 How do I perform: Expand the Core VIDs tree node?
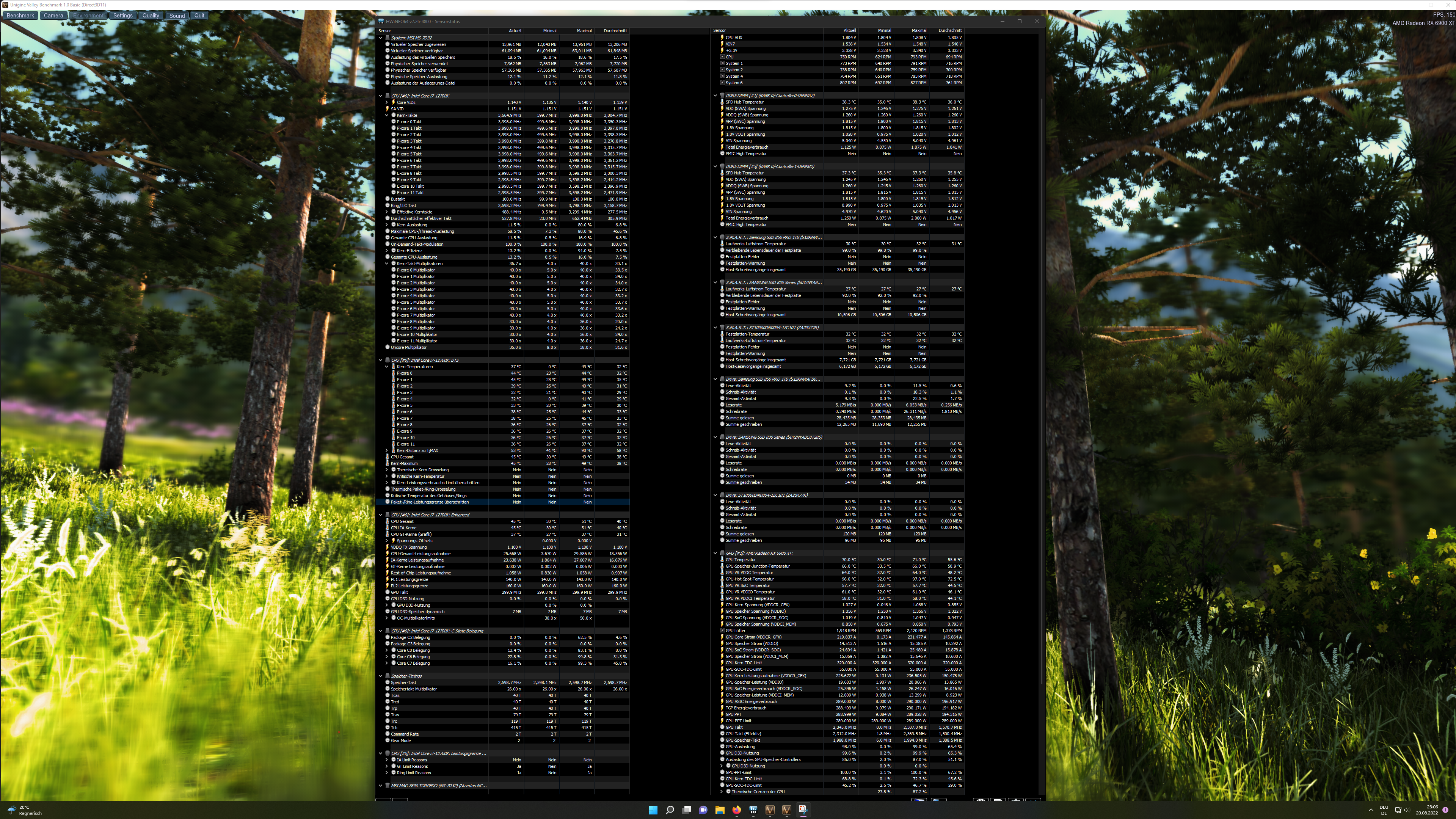point(387,102)
